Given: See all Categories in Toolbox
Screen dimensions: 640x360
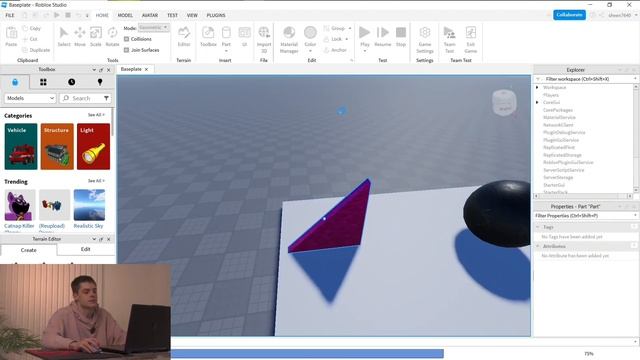Looking at the screenshot, I should [96, 115].
